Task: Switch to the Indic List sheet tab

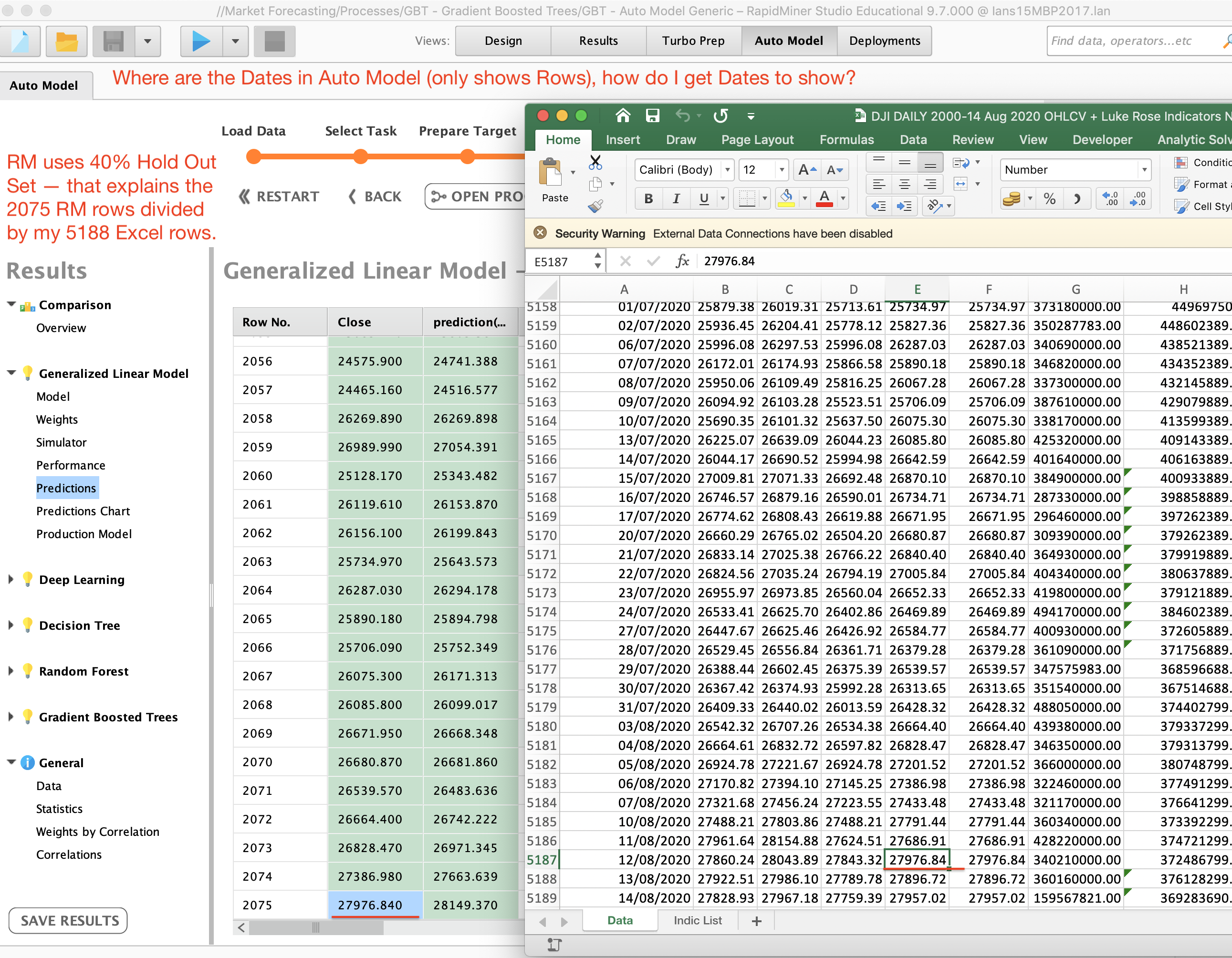Action: 698,920
